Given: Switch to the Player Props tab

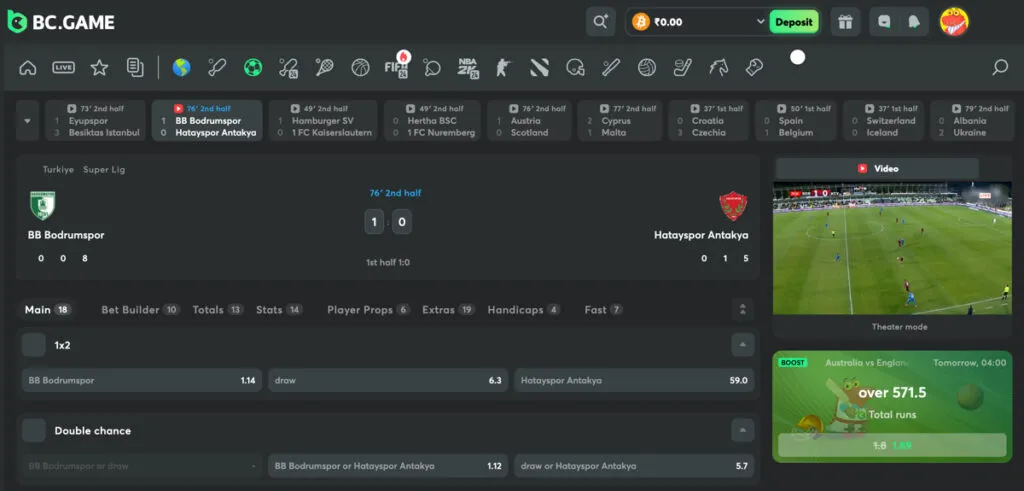Looking at the screenshot, I should tap(368, 309).
